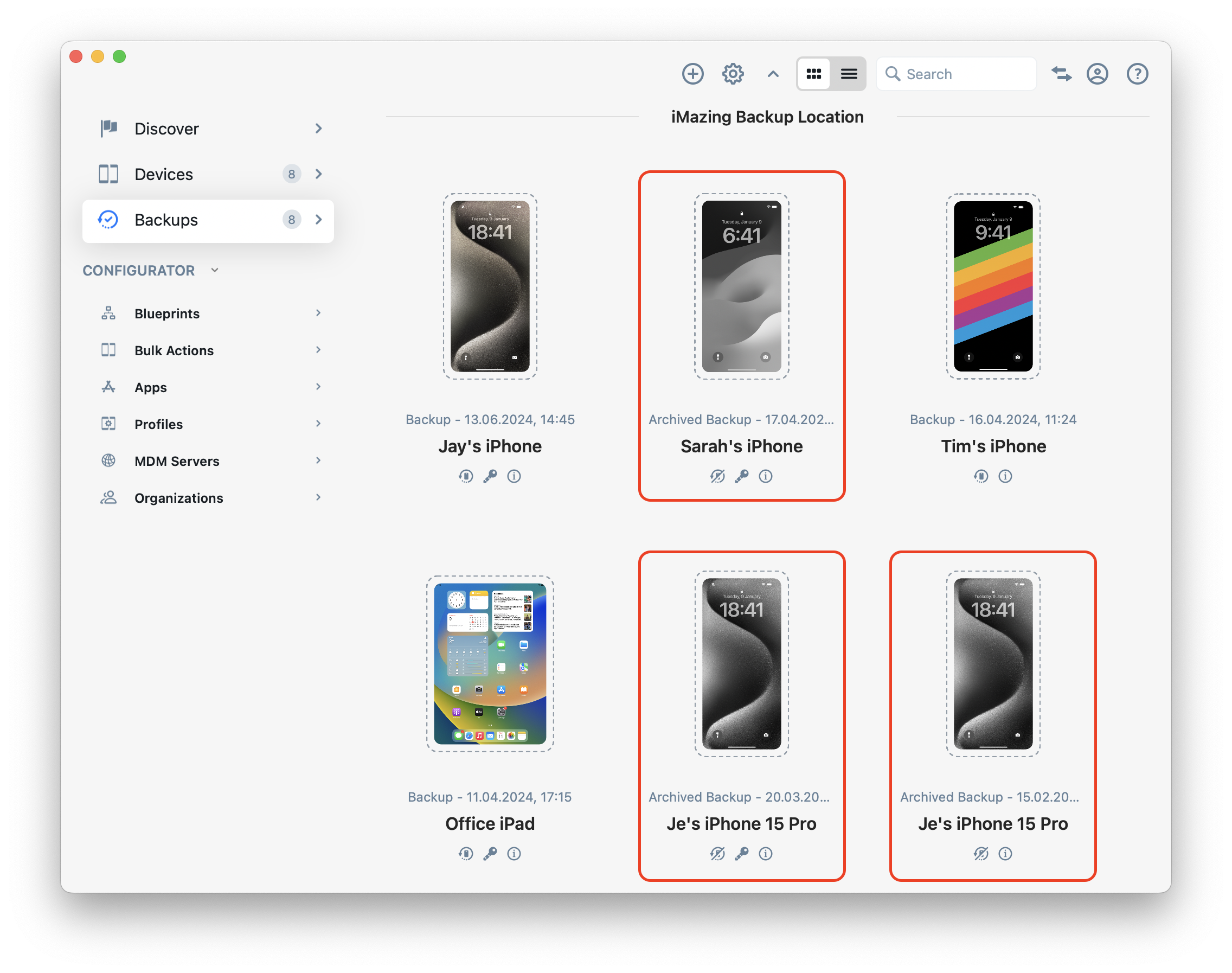Viewport: 1232px width, 973px height.
Task: Click the Backups clock icon
Action: [x=108, y=220]
